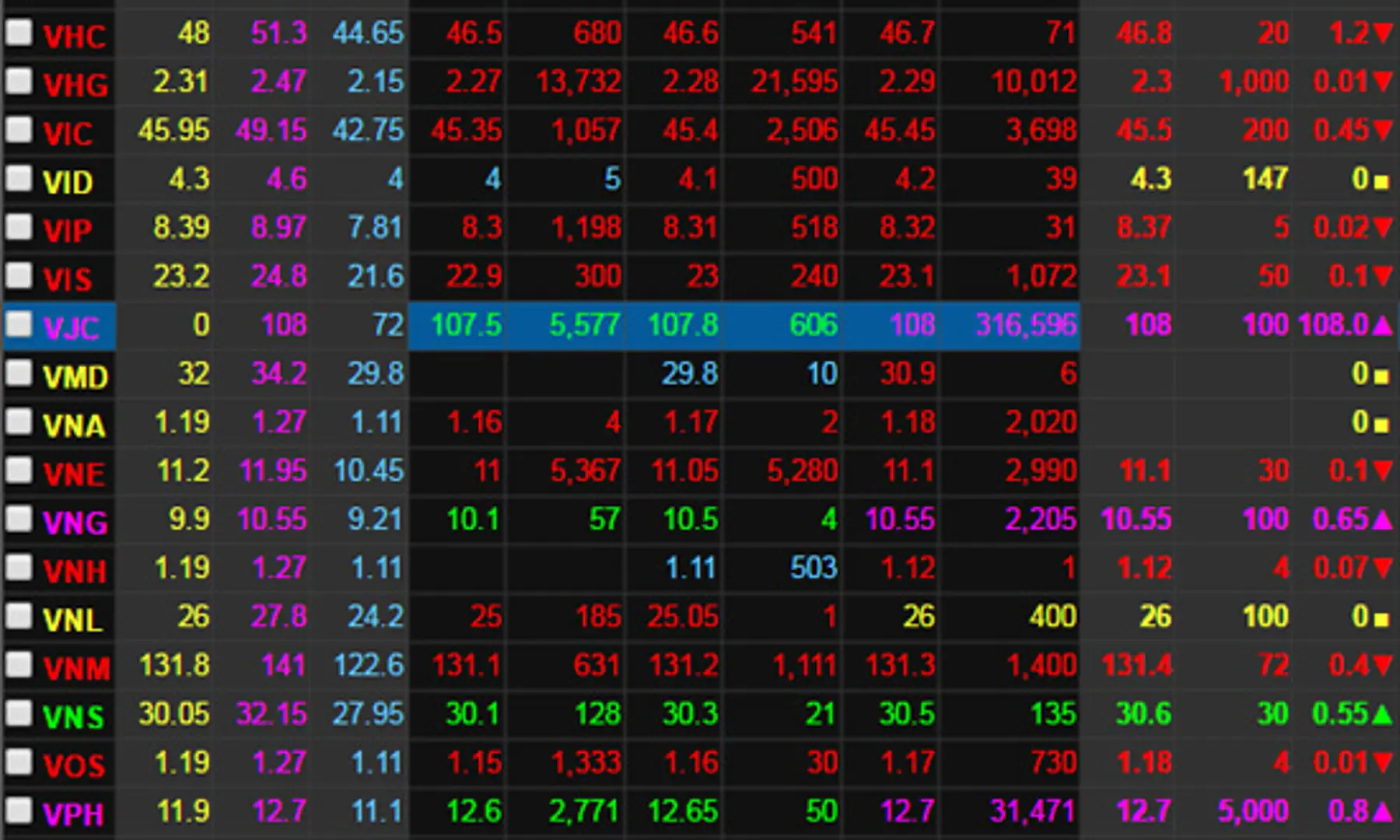Viewport: 1400px width, 840px height.
Task: Click the 1,333 bid volume for VOS
Action: (586, 762)
